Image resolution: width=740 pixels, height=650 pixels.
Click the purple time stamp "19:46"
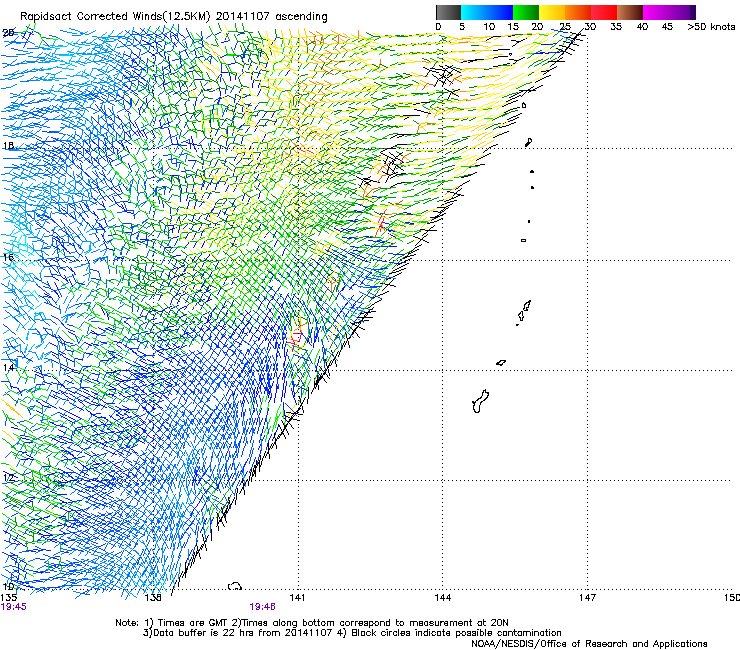[262, 607]
